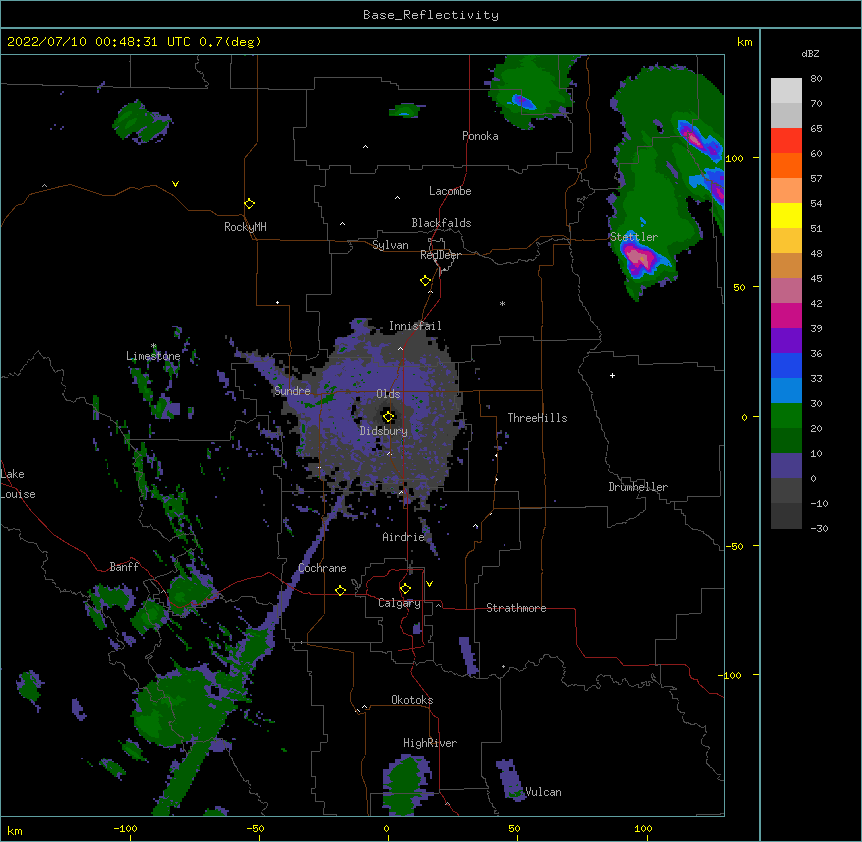
Task: Select the blue 33-36 dBZ legend swatch
Action: pos(786,365)
